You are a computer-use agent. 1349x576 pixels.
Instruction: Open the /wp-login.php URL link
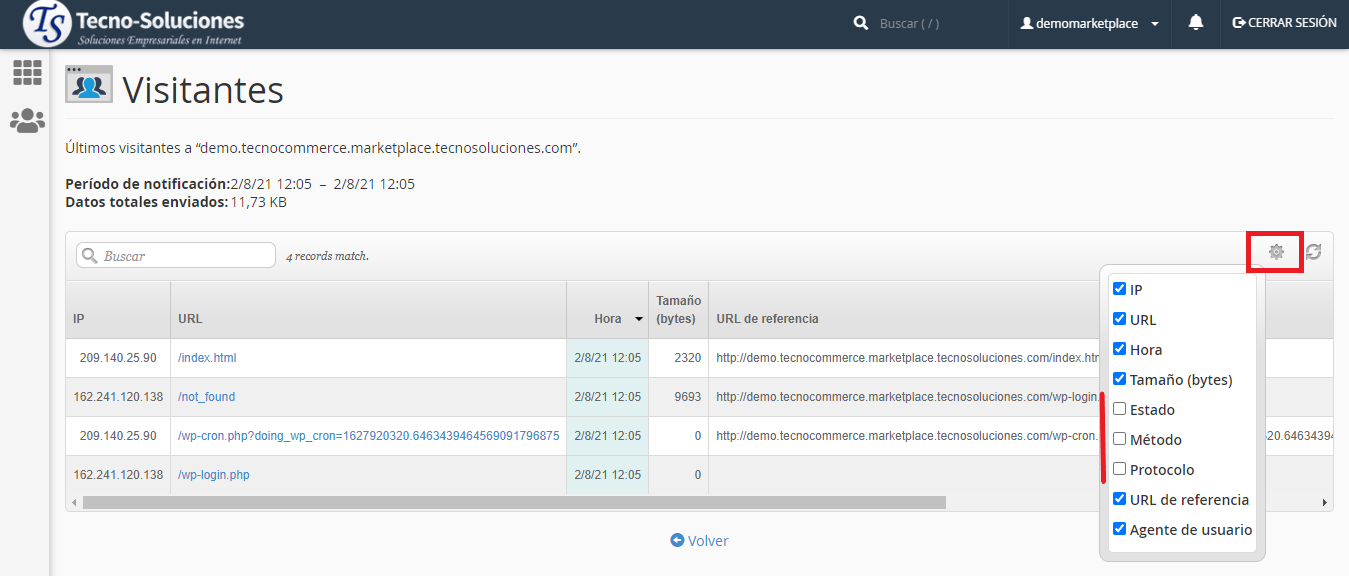click(214, 475)
